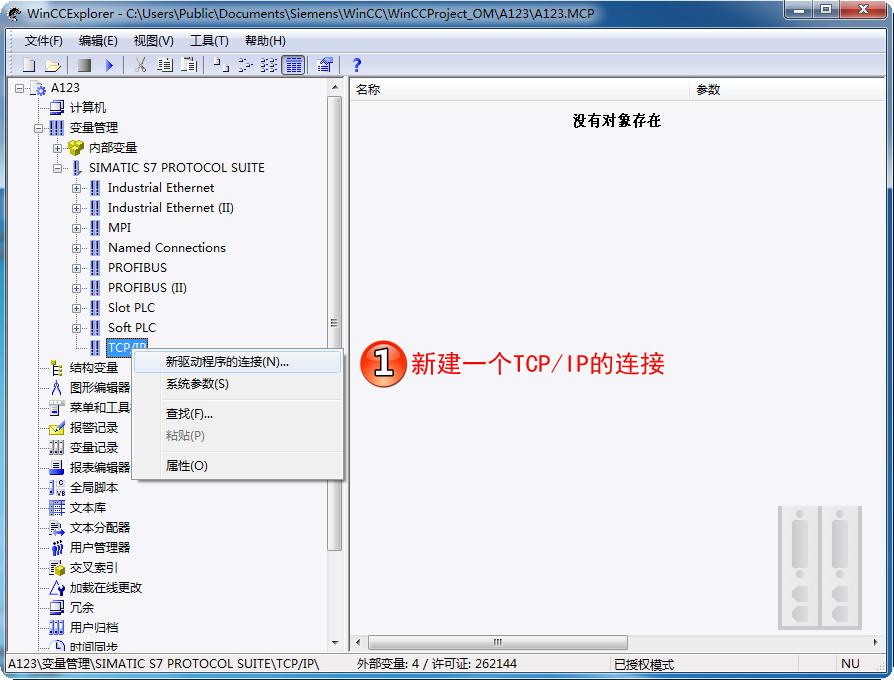Image resolution: width=894 pixels, height=680 pixels.
Task: Collapse the SIMATIC S7 PROTOCOL SUITE node
Action: (58, 168)
